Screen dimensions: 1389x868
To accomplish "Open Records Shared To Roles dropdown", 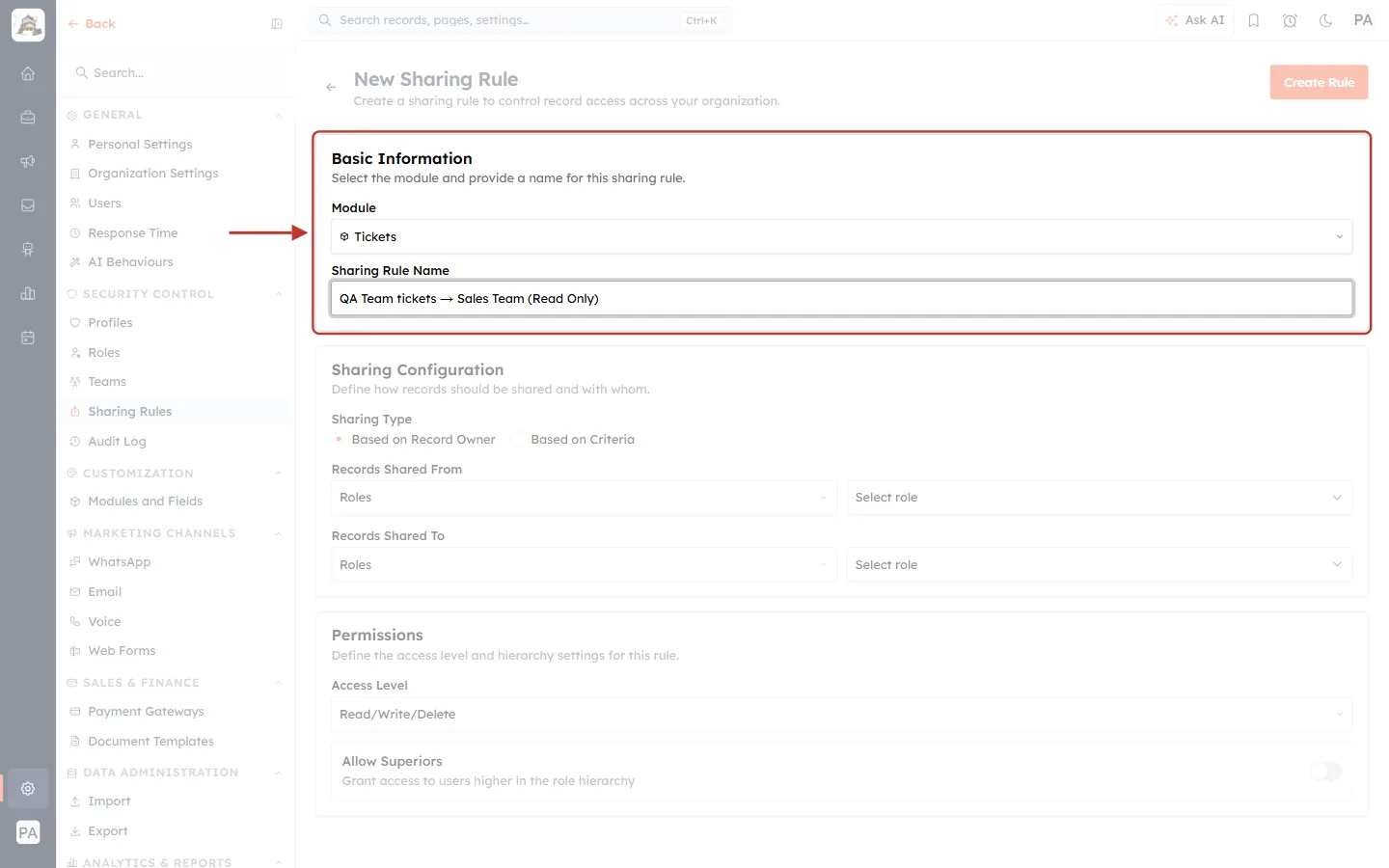I will (x=584, y=565).
